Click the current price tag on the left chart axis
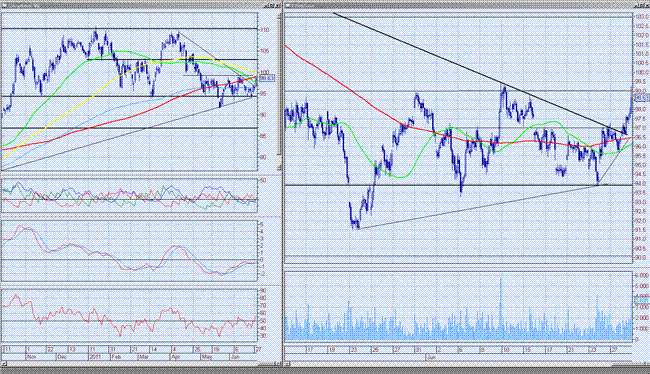Screen dimensions: 650x374 pos(267,78)
